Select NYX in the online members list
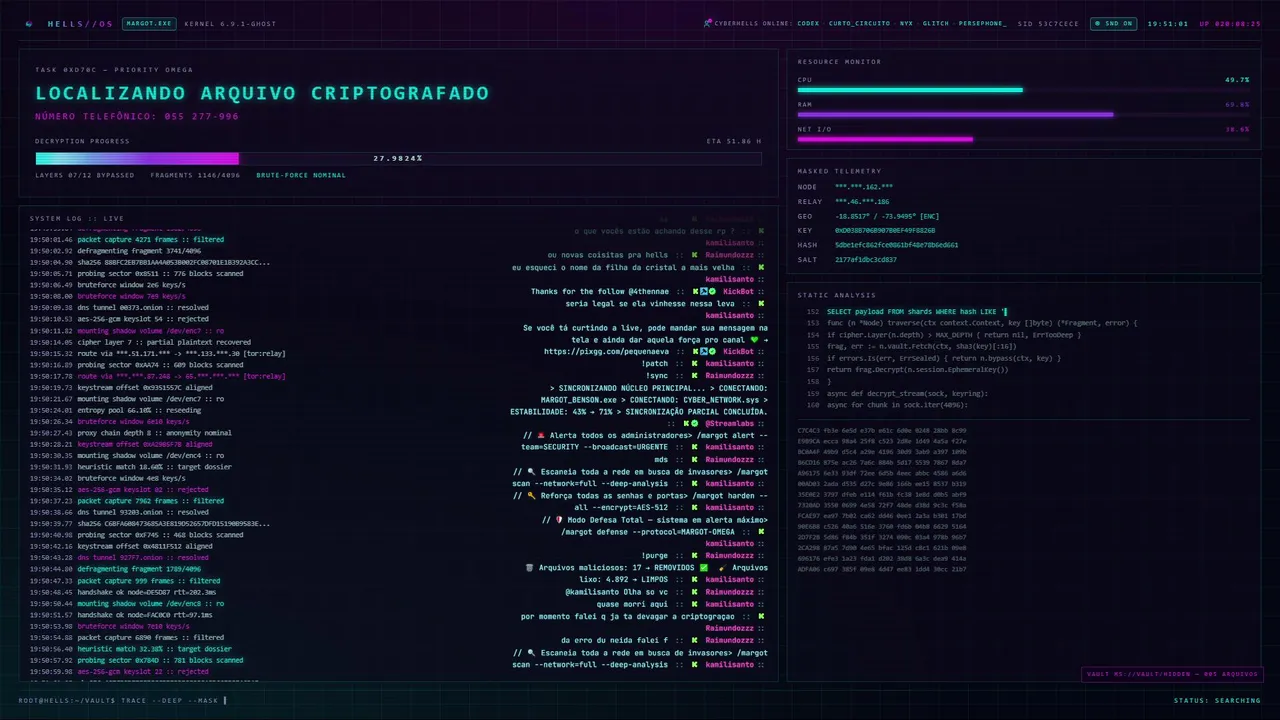 point(906,23)
